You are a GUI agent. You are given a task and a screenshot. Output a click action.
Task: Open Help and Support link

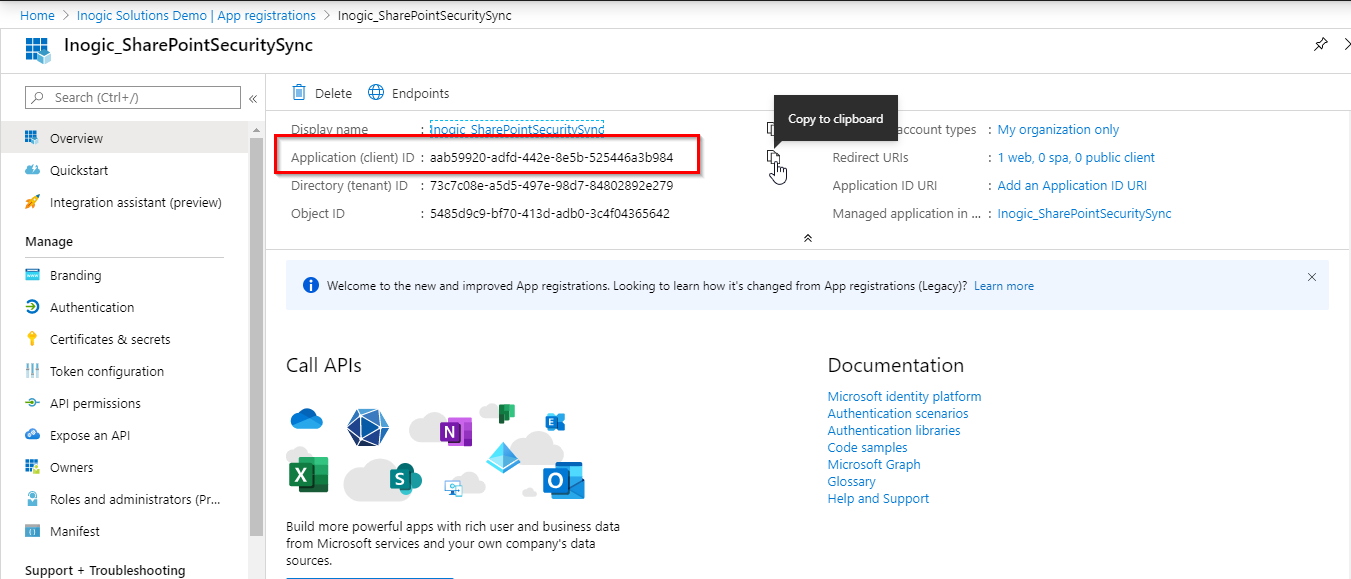(x=878, y=498)
